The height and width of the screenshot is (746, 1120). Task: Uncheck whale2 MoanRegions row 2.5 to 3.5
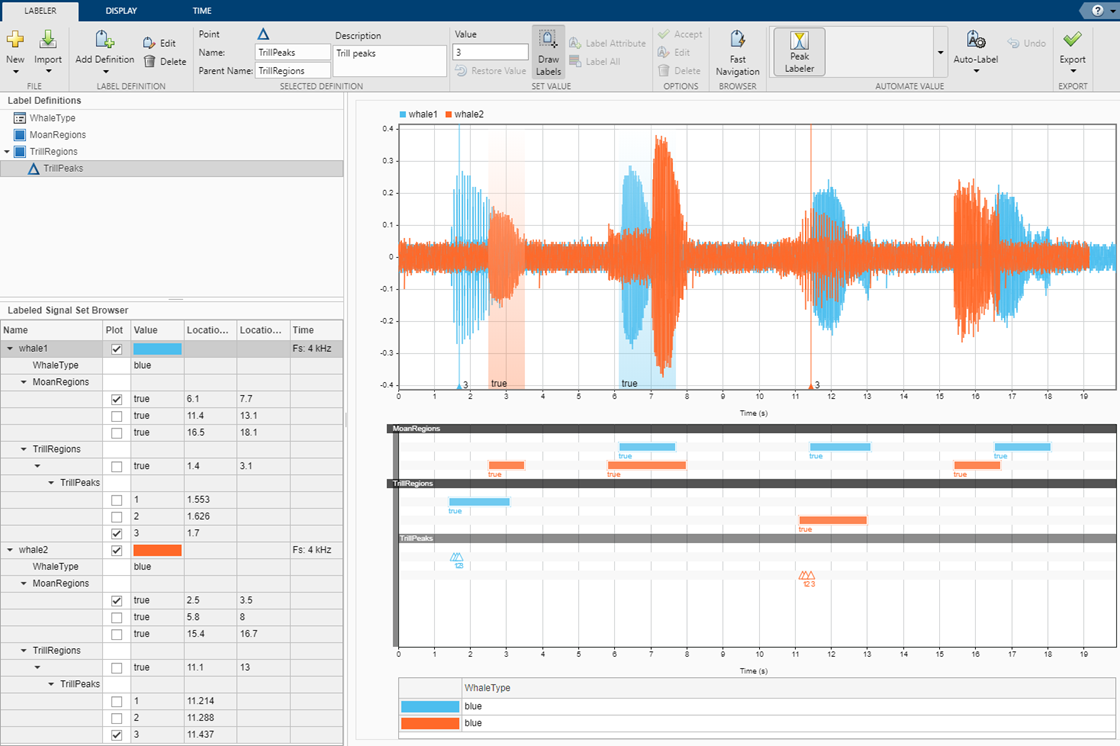[x=116, y=601]
